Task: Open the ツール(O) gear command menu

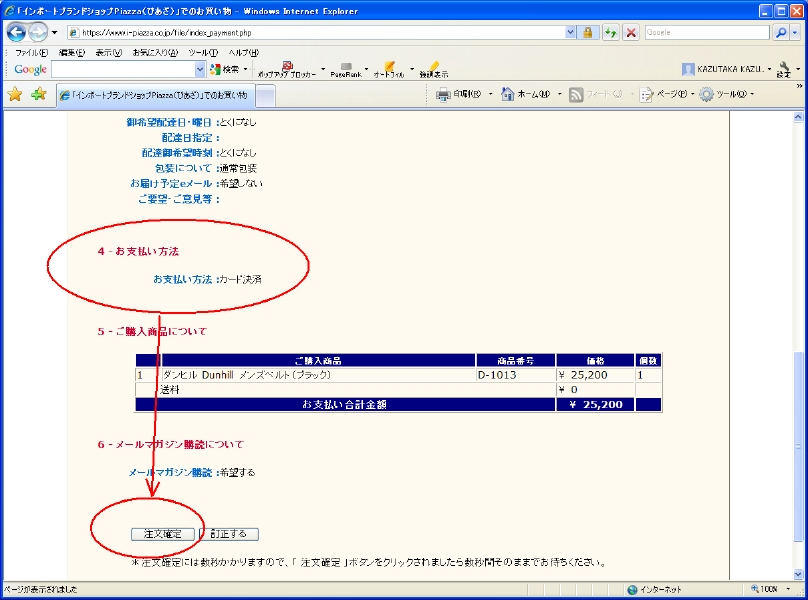Action: [726, 94]
